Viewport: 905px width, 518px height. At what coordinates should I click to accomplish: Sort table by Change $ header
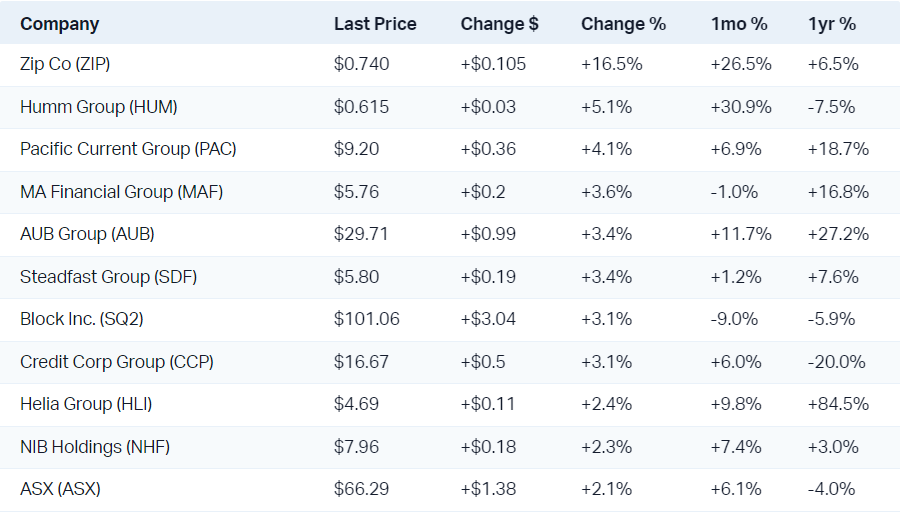pyautogui.click(x=499, y=24)
